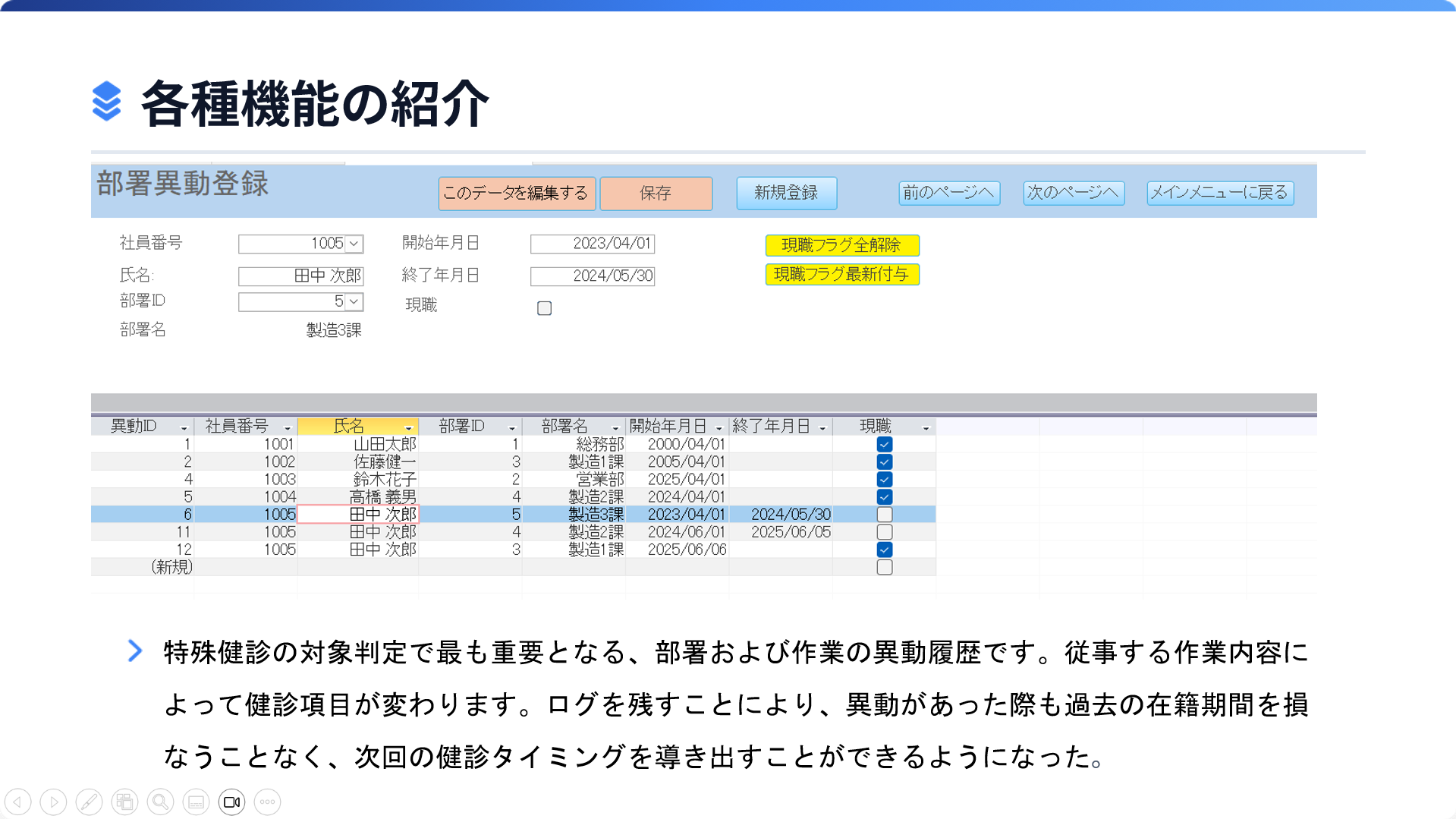The height and width of the screenshot is (819, 1456).
Task: Uncheck 現職 for 山田太郎 row
Action: point(884,444)
